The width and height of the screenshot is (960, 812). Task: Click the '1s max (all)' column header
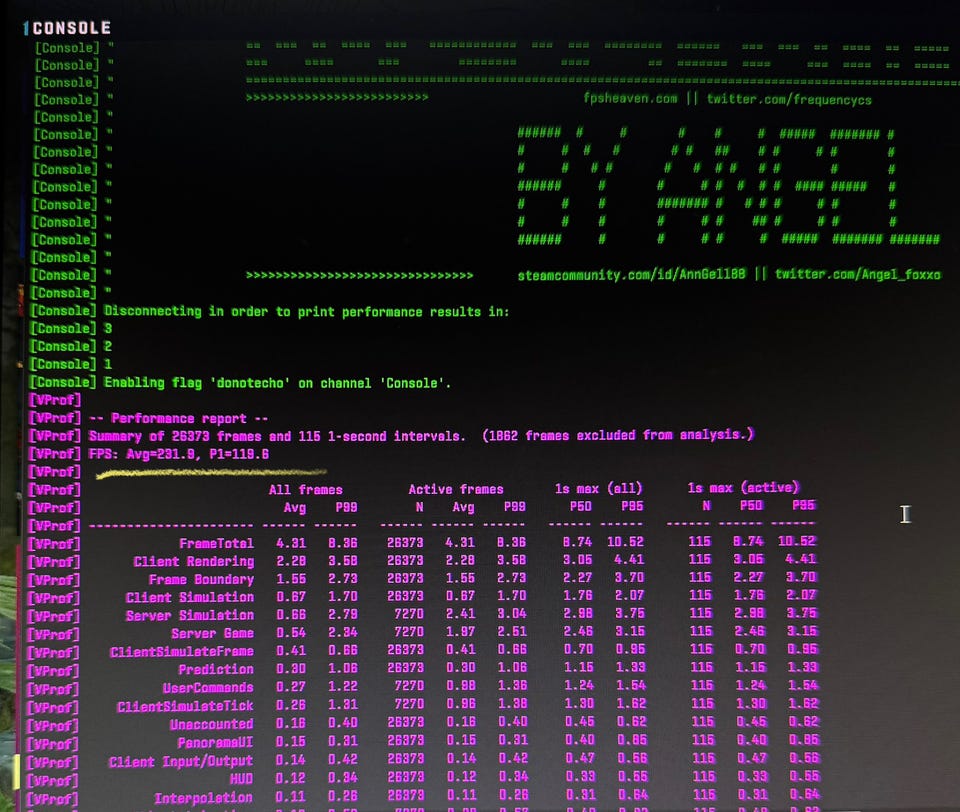(598, 488)
